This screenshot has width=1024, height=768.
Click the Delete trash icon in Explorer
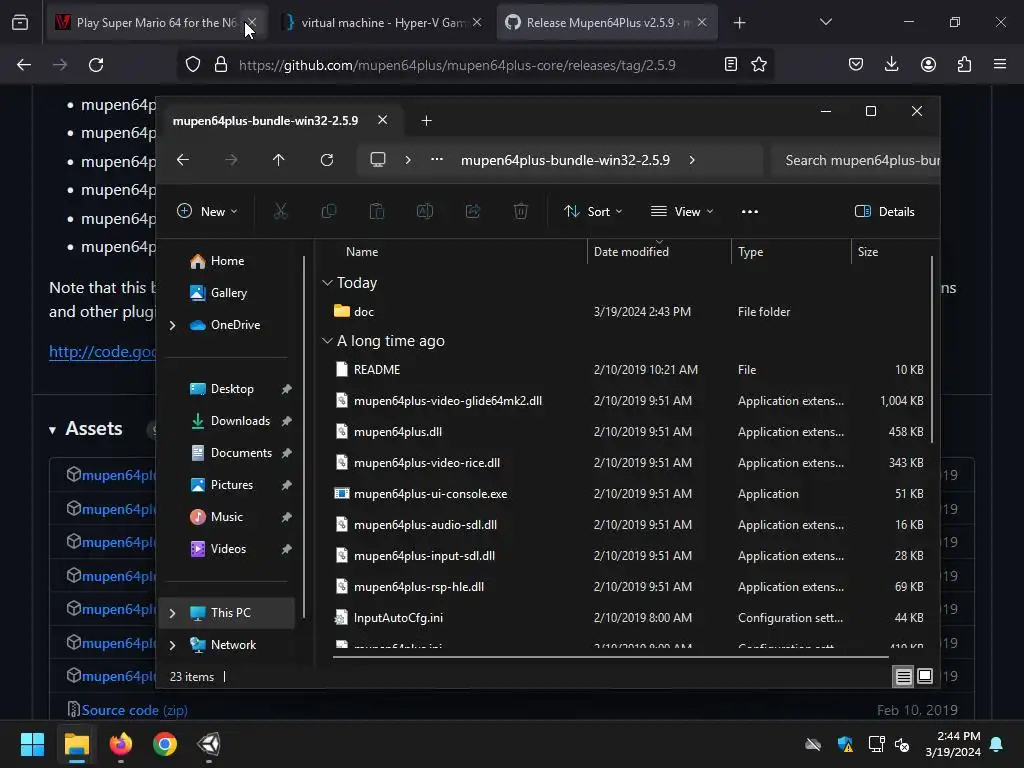pos(520,211)
